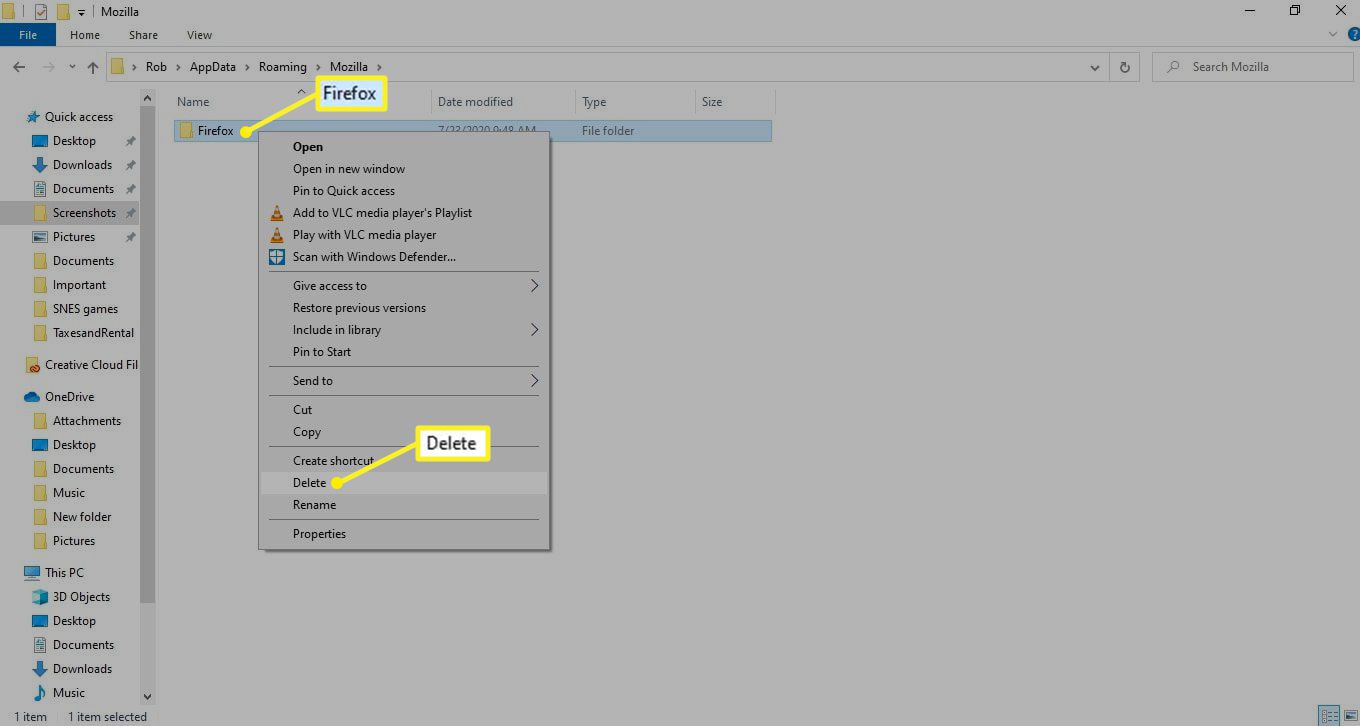
Task: Switch to Details view layout
Action: 1329,716
